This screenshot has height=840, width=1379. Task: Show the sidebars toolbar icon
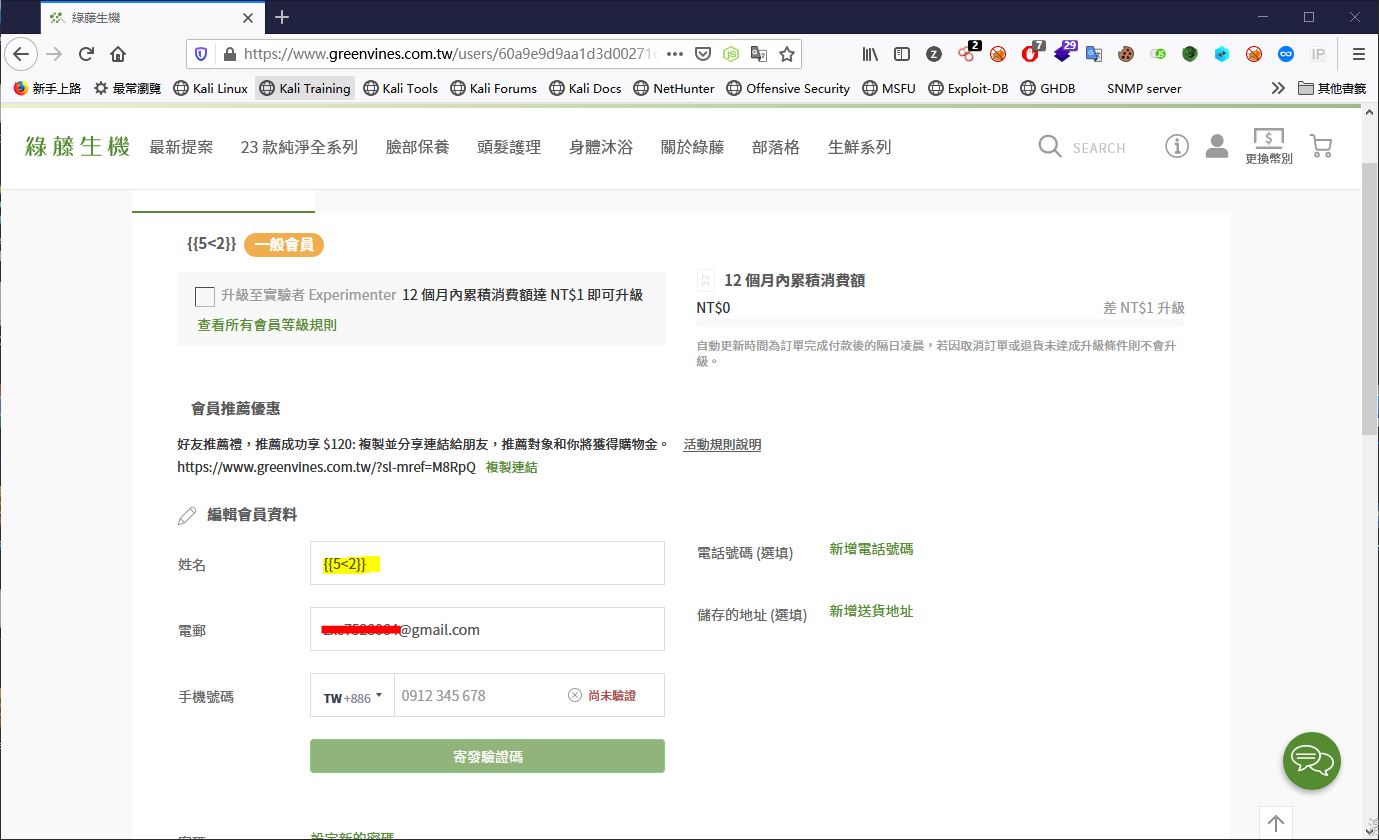pyautogui.click(x=902, y=54)
